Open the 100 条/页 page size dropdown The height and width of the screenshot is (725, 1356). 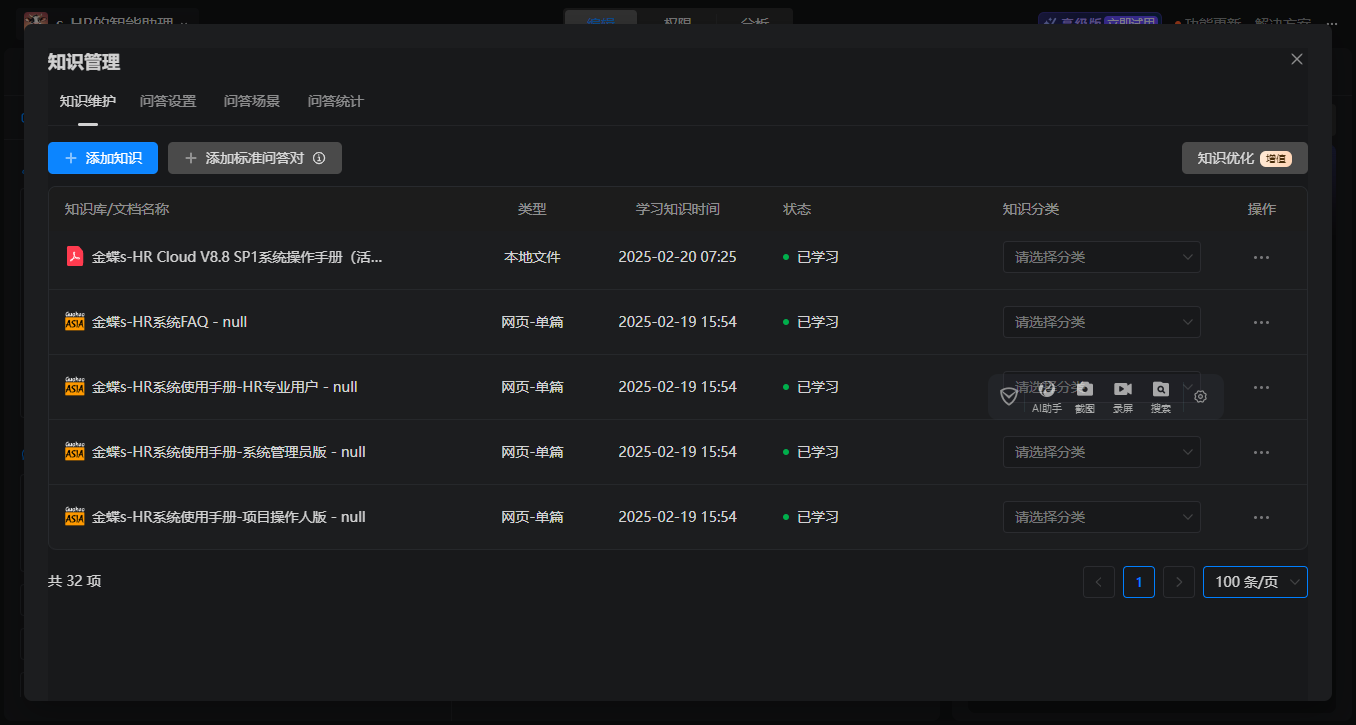point(1255,582)
